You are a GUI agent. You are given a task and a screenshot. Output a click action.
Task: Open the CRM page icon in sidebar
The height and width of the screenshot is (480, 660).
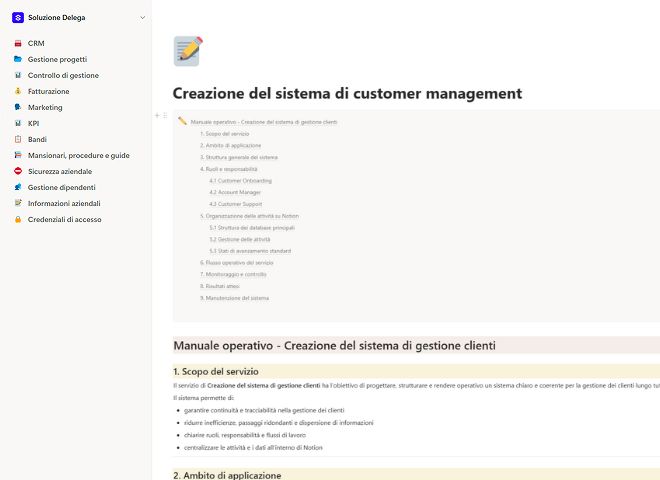(18, 43)
